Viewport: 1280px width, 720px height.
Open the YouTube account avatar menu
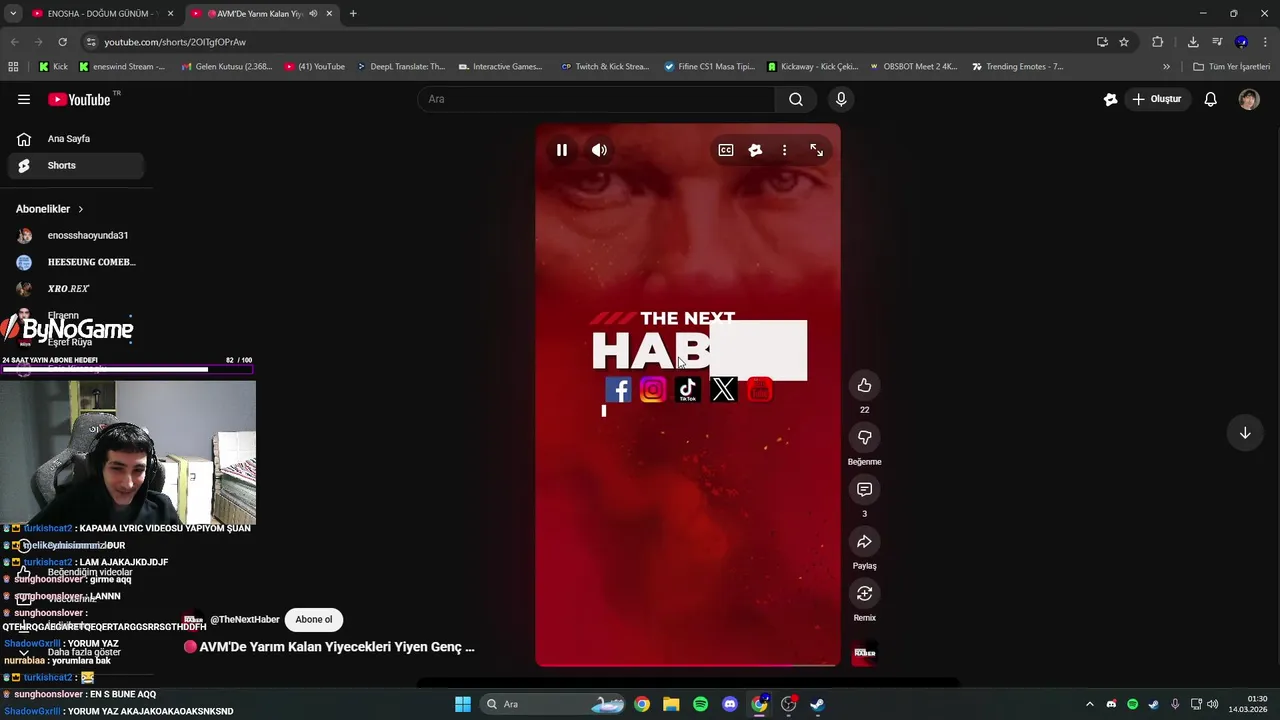click(x=1249, y=99)
